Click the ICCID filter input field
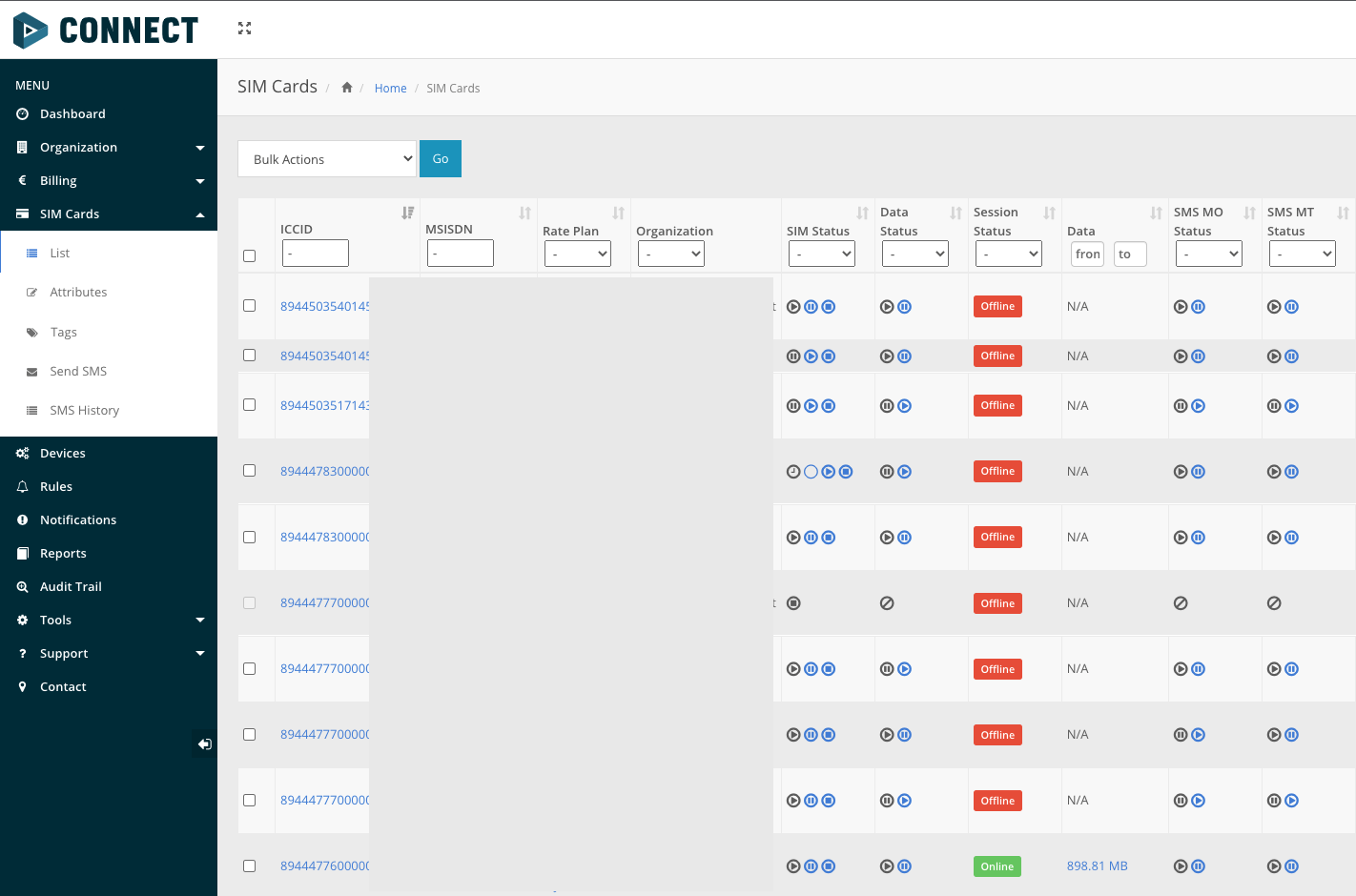This screenshot has width=1356, height=896. (316, 254)
